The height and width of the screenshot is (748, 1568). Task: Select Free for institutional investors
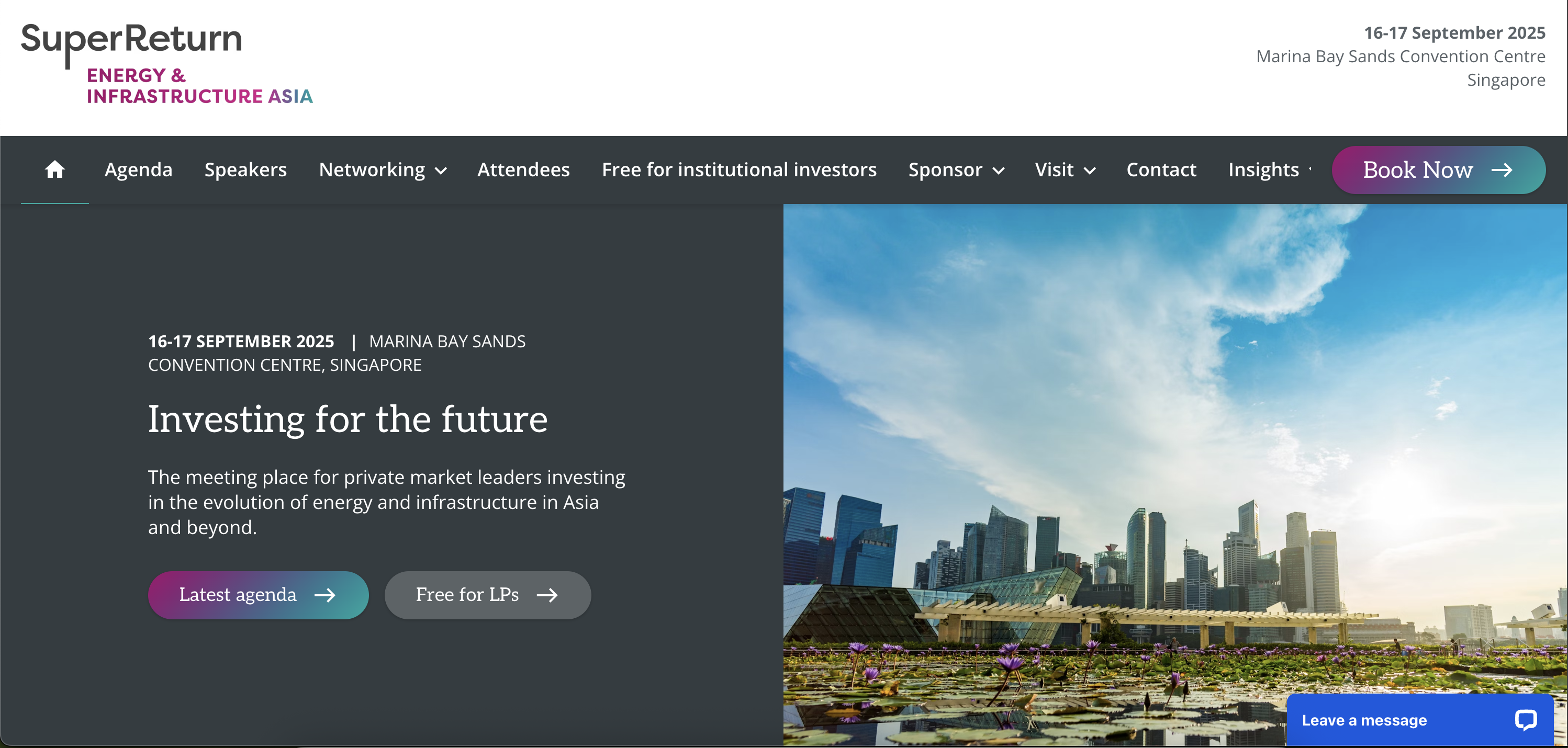738,169
